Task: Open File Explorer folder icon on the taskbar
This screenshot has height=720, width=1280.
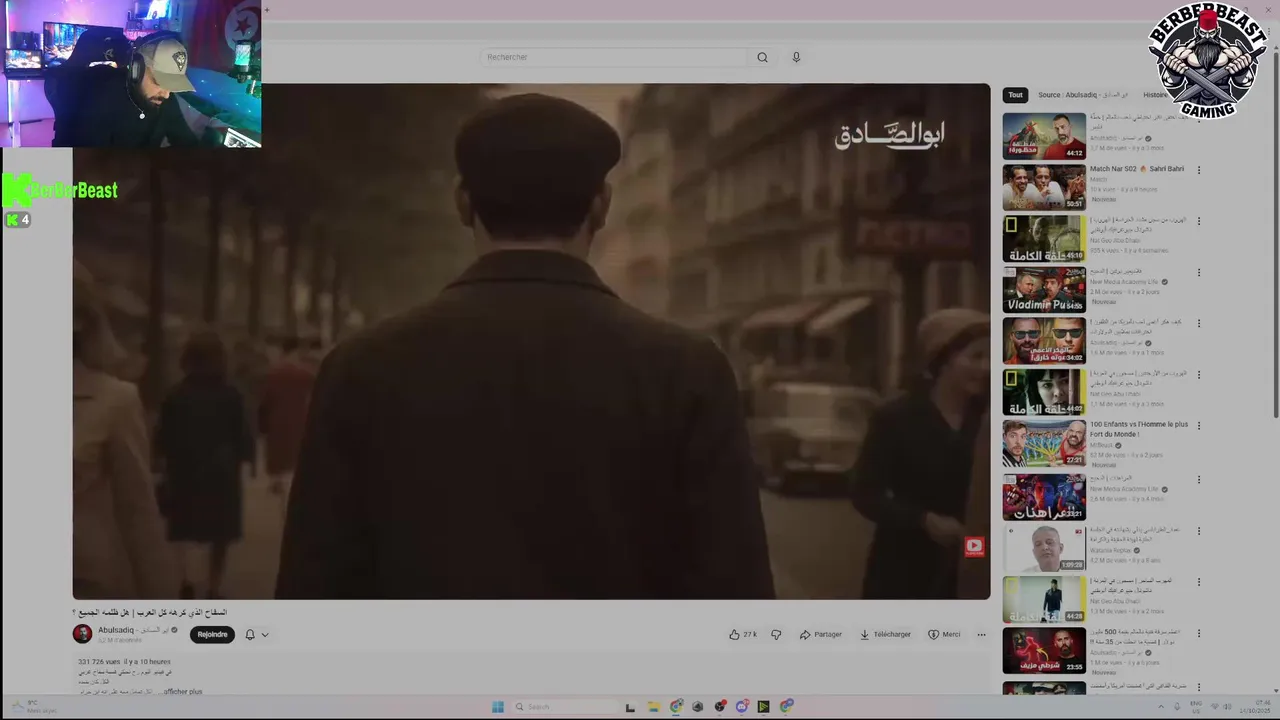Action: point(653,707)
